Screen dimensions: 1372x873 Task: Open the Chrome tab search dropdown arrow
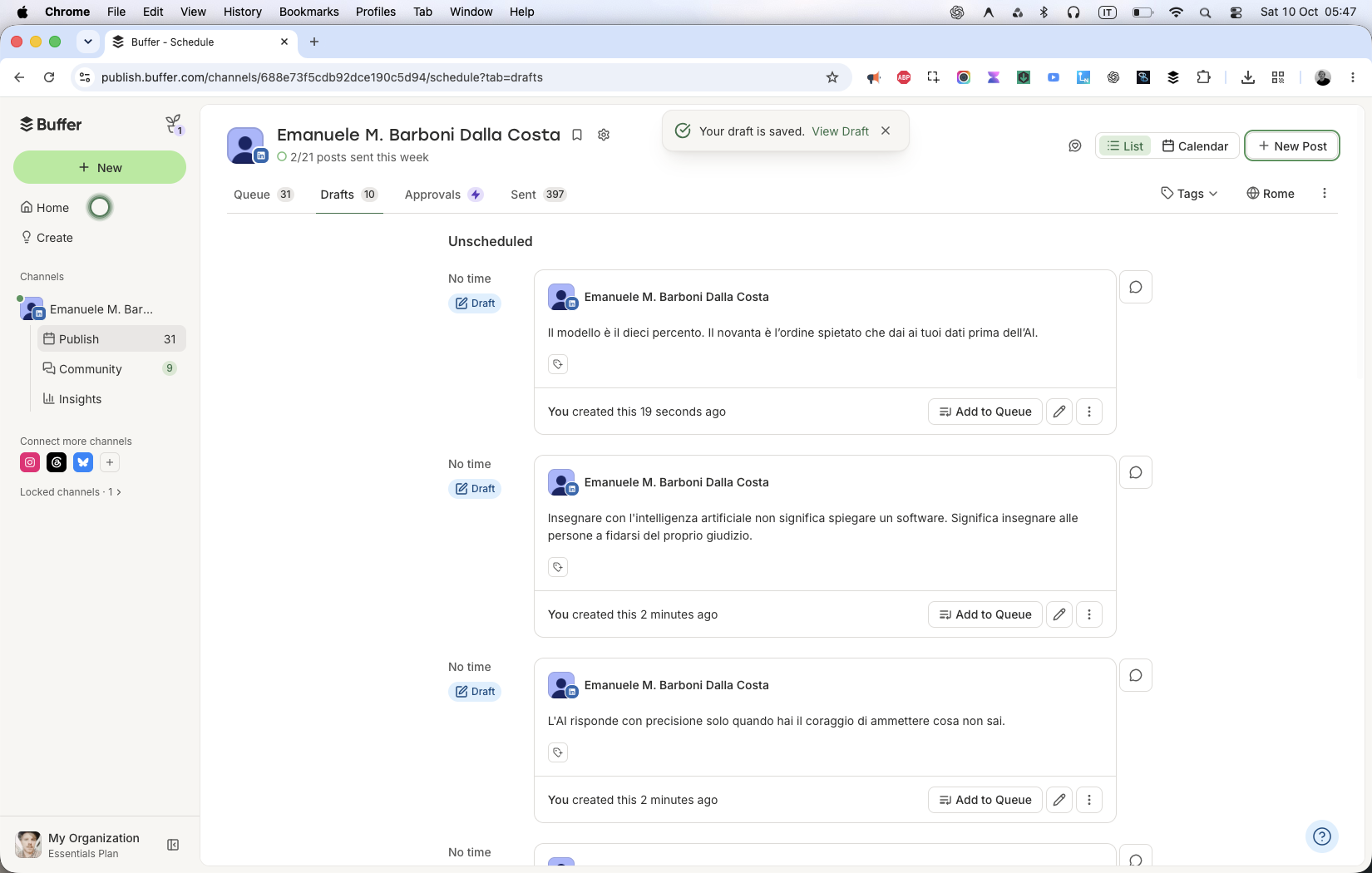(88, 42)
